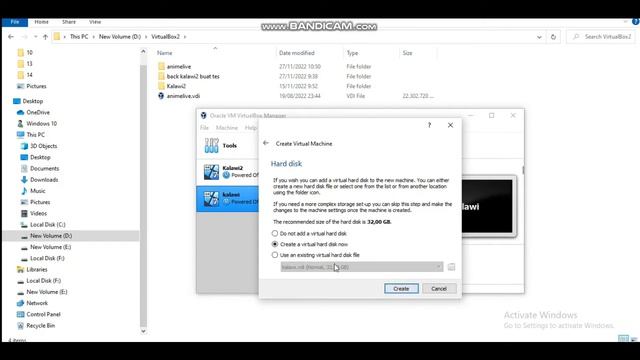Click 'VirtualBox2' in address path
Viewport: 640px width, 360px height.
tap(165, 37)
